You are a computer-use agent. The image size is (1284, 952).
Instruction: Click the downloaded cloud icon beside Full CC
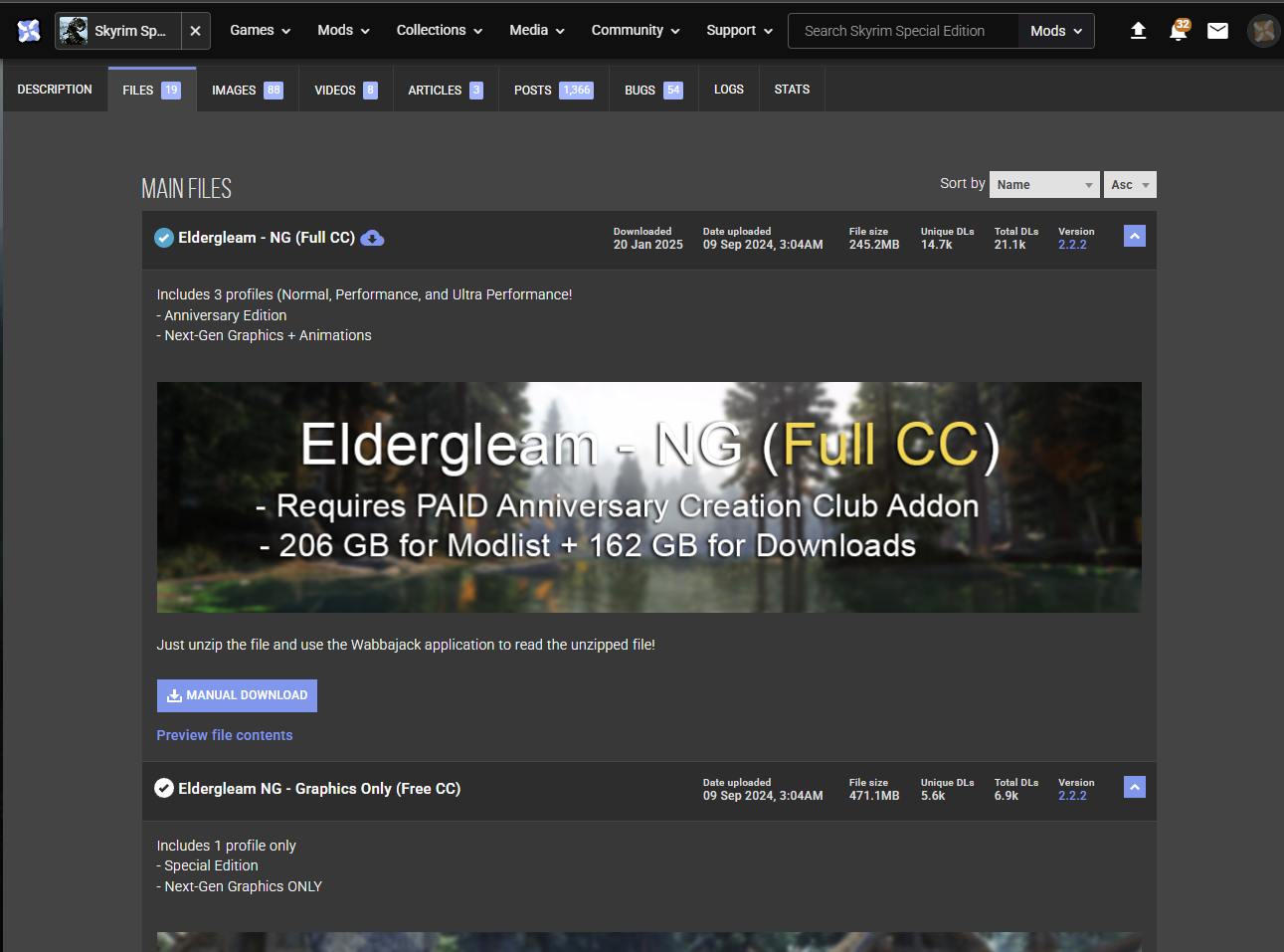click(x=372, y=239)
